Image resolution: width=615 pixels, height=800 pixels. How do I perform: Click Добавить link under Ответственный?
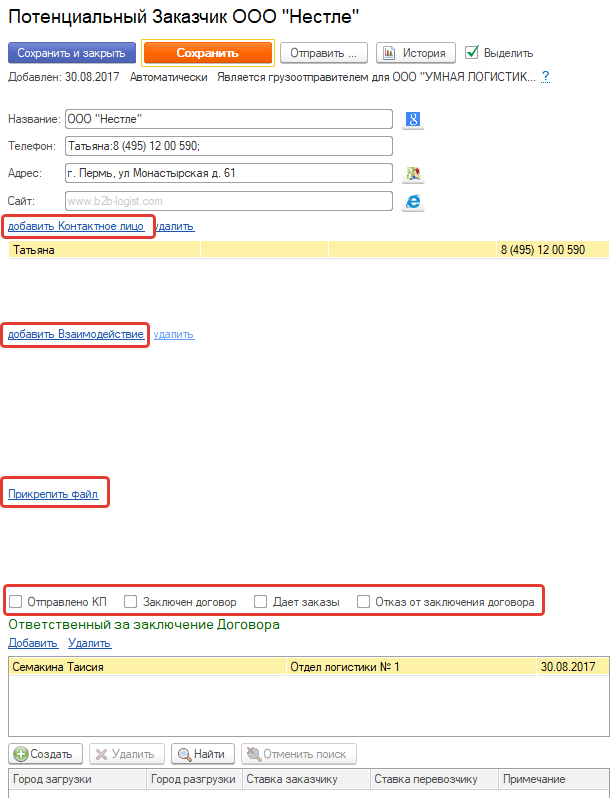(33, 643)
